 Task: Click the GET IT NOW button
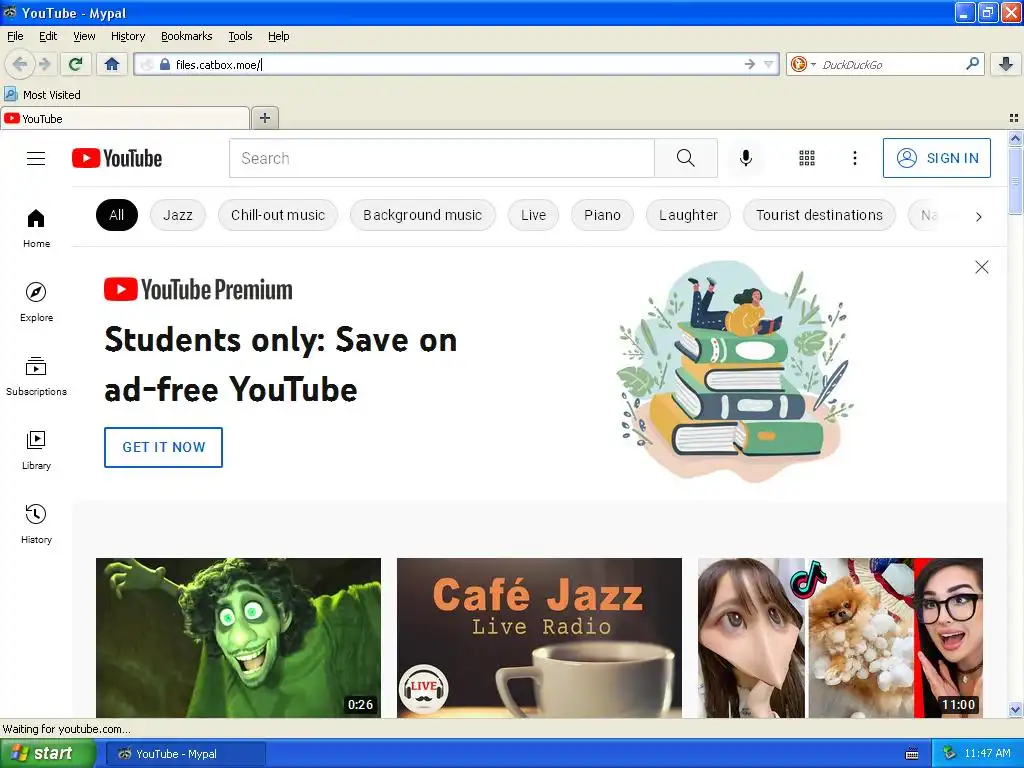tap(163, 447)
